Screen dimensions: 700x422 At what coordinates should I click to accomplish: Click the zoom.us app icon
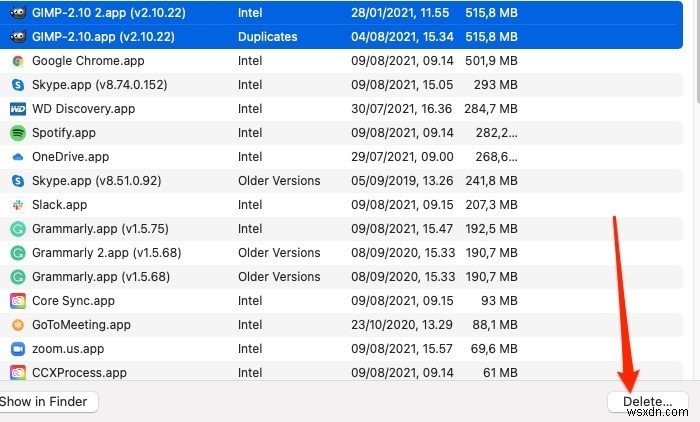(17, 349)
